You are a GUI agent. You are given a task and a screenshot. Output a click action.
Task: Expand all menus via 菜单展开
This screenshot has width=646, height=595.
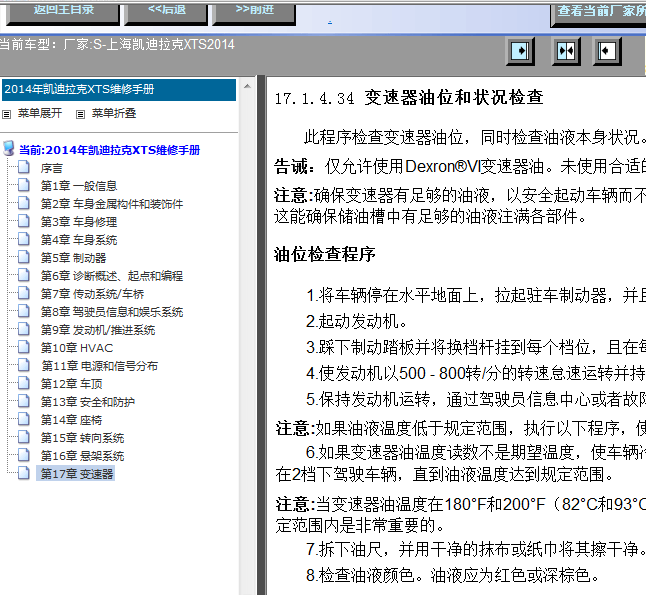[40, 113]
